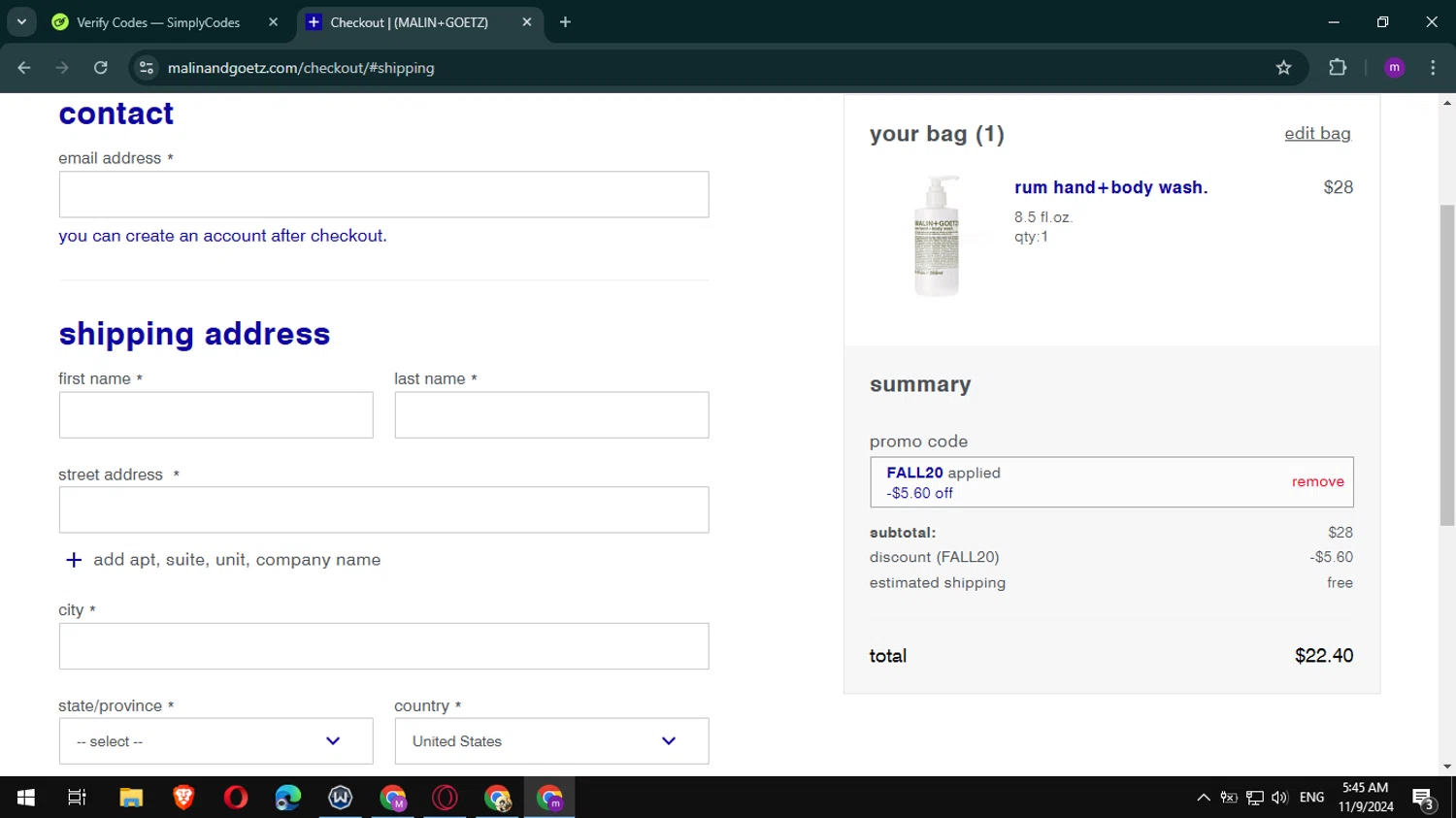Viewport: 1456px width, 818px height.
Task: Open the W circular app in taskbar
Action: point(341,798)
